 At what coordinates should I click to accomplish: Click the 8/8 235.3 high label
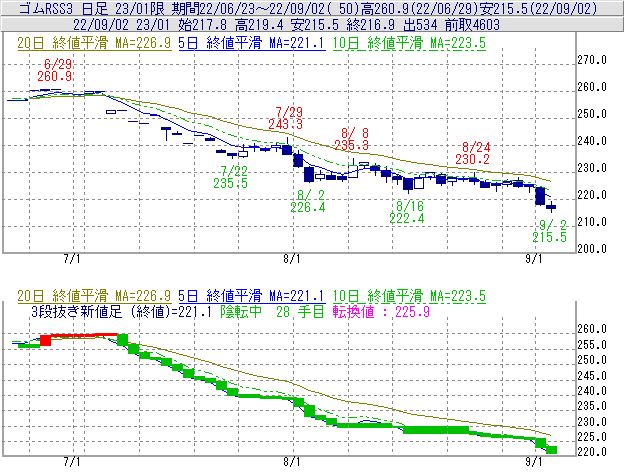click(x=352, y=139)
